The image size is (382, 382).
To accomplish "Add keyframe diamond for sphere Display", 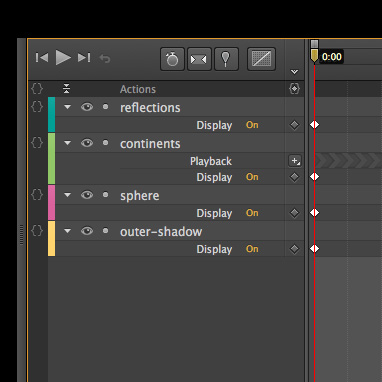I will 294,213.
